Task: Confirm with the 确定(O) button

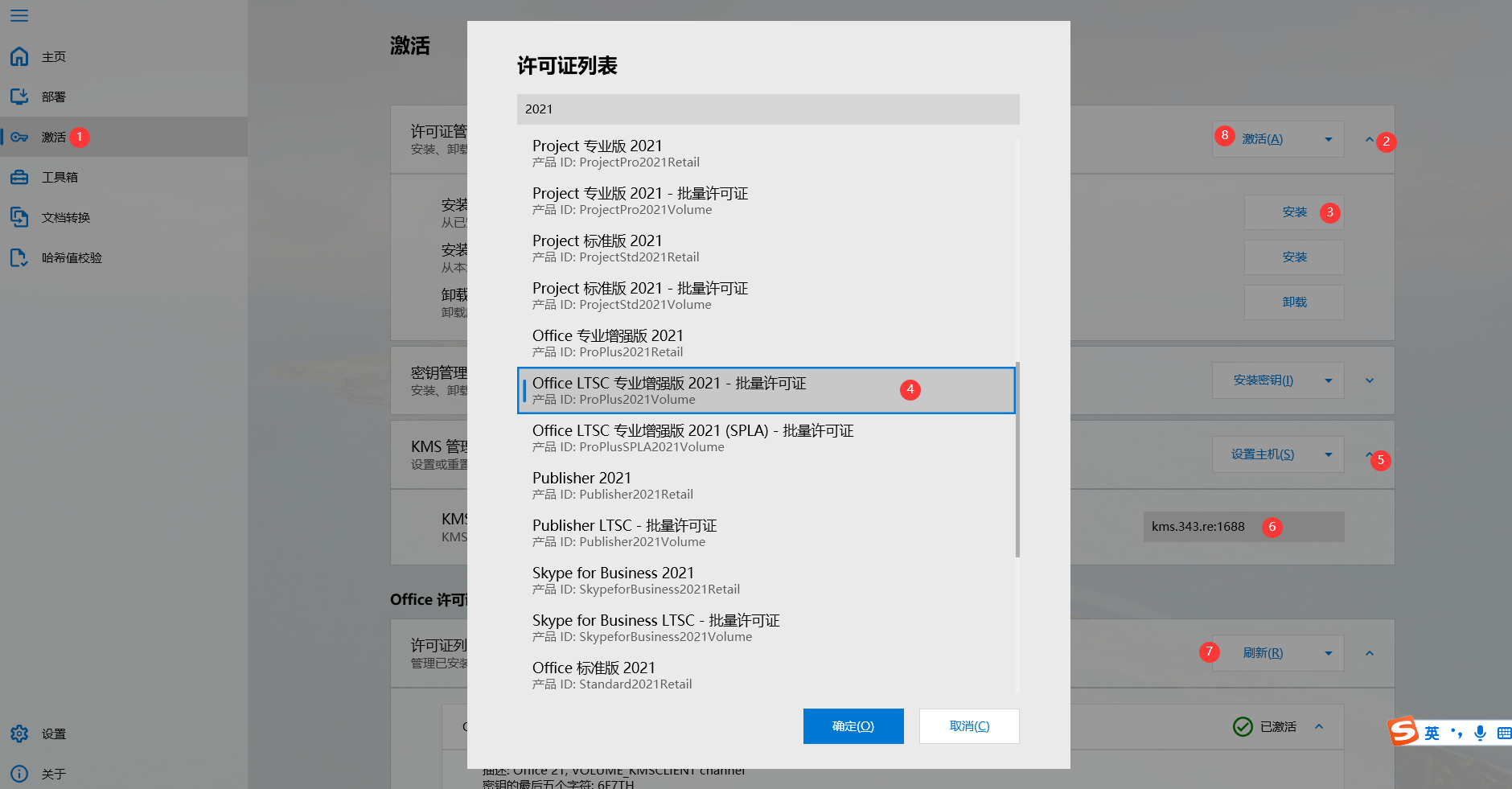Action: pyautogui.click(x=853, y=726)
